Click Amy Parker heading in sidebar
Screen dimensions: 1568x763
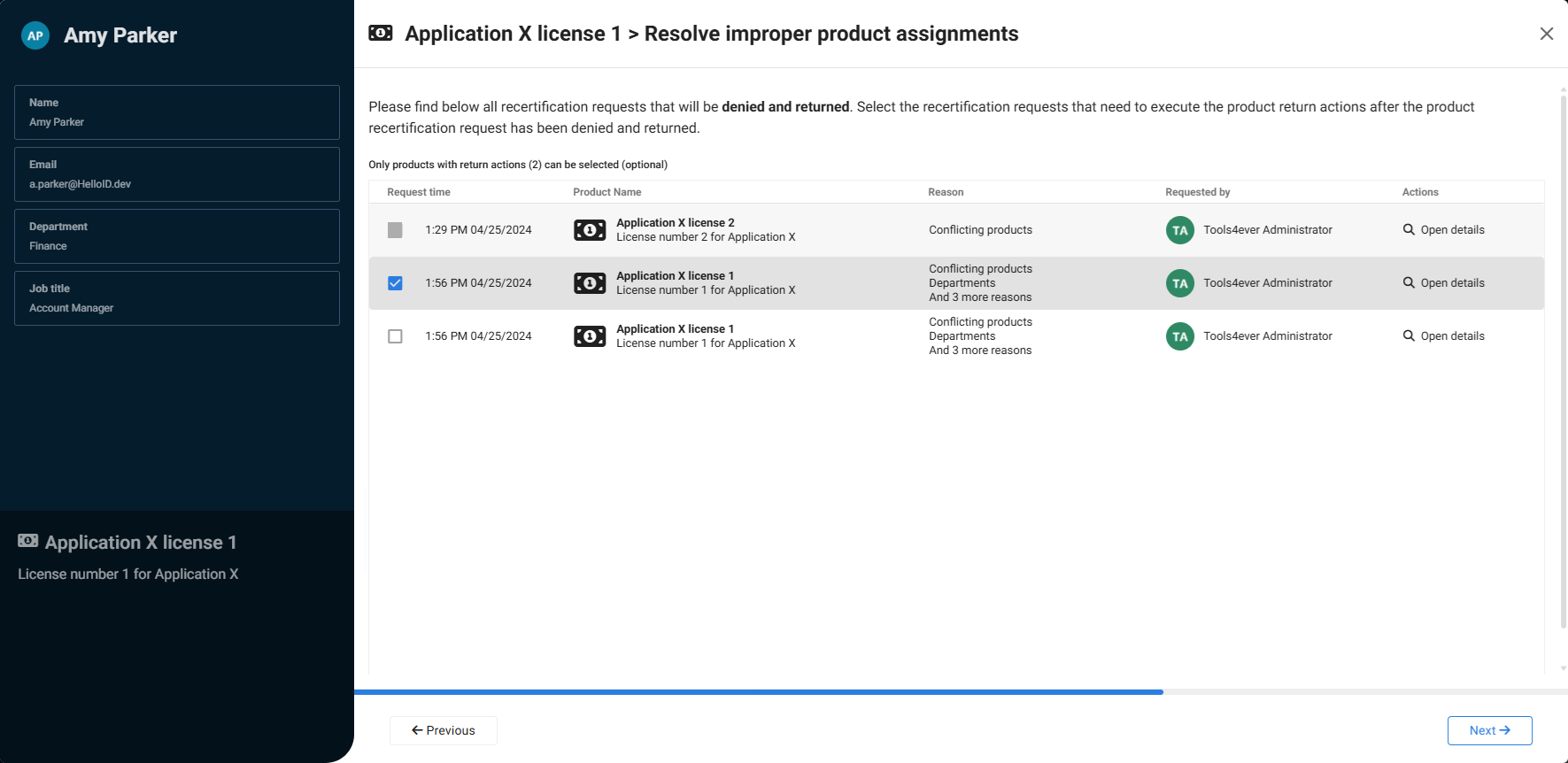(x=120, y=35)
